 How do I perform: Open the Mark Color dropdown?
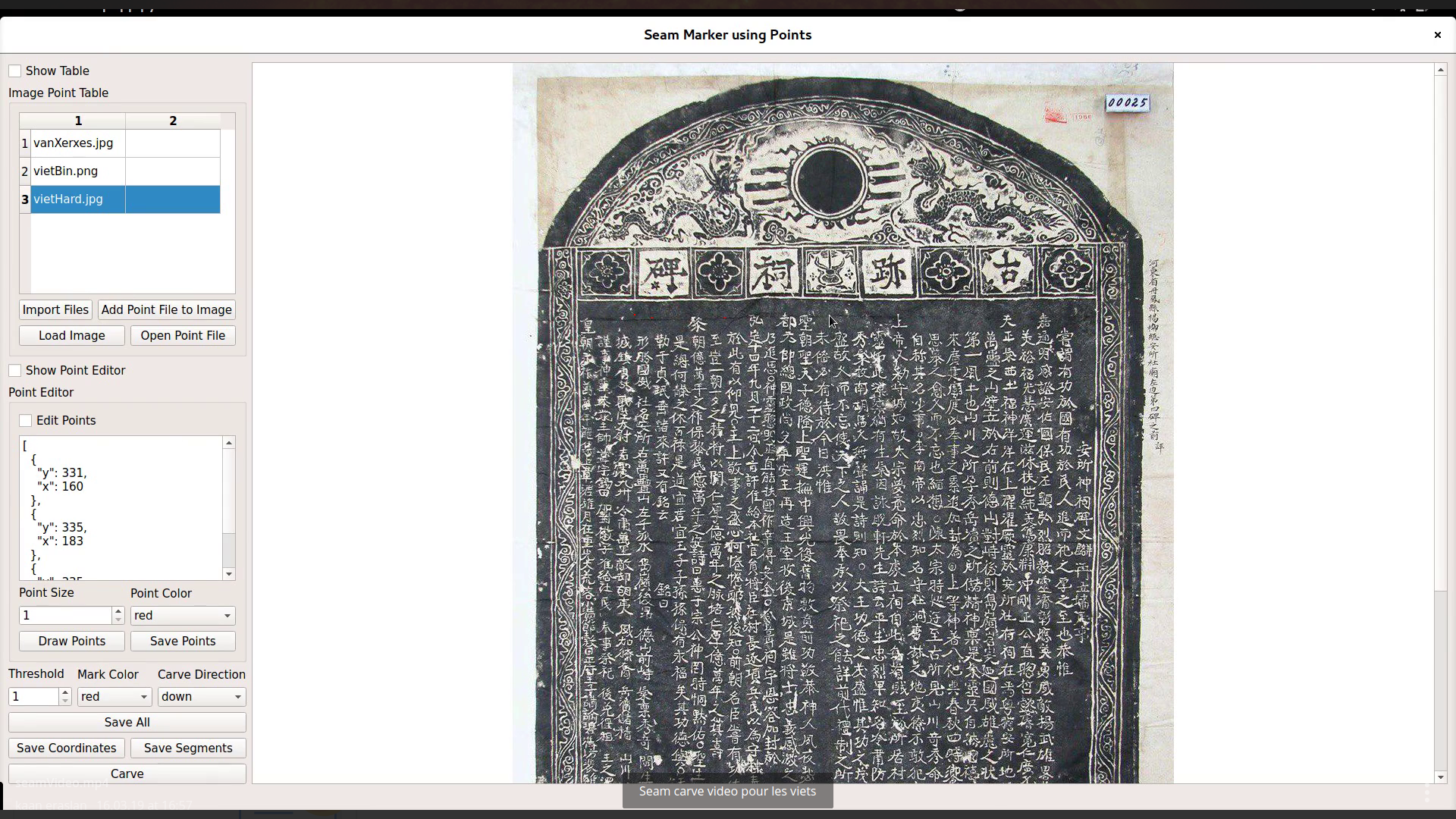tap(114, 697)
